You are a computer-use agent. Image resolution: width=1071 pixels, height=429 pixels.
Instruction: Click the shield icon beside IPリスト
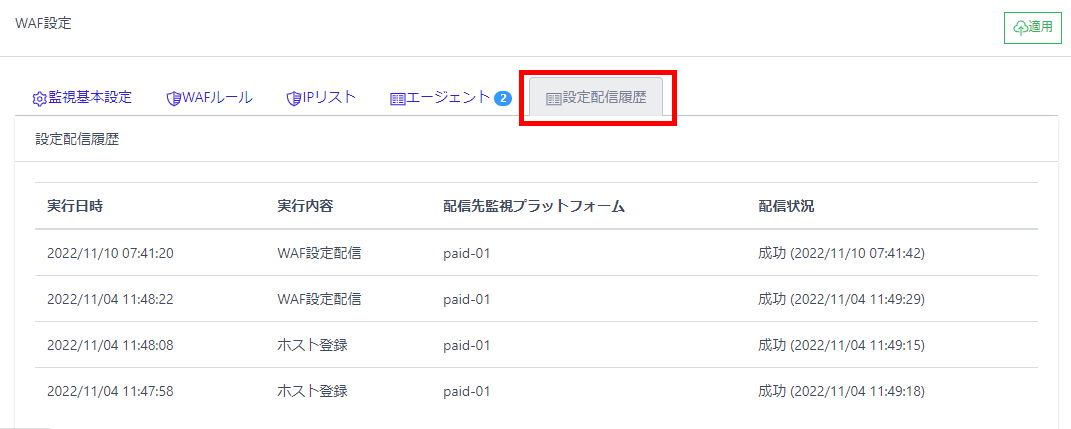click(x=293, y=98)
